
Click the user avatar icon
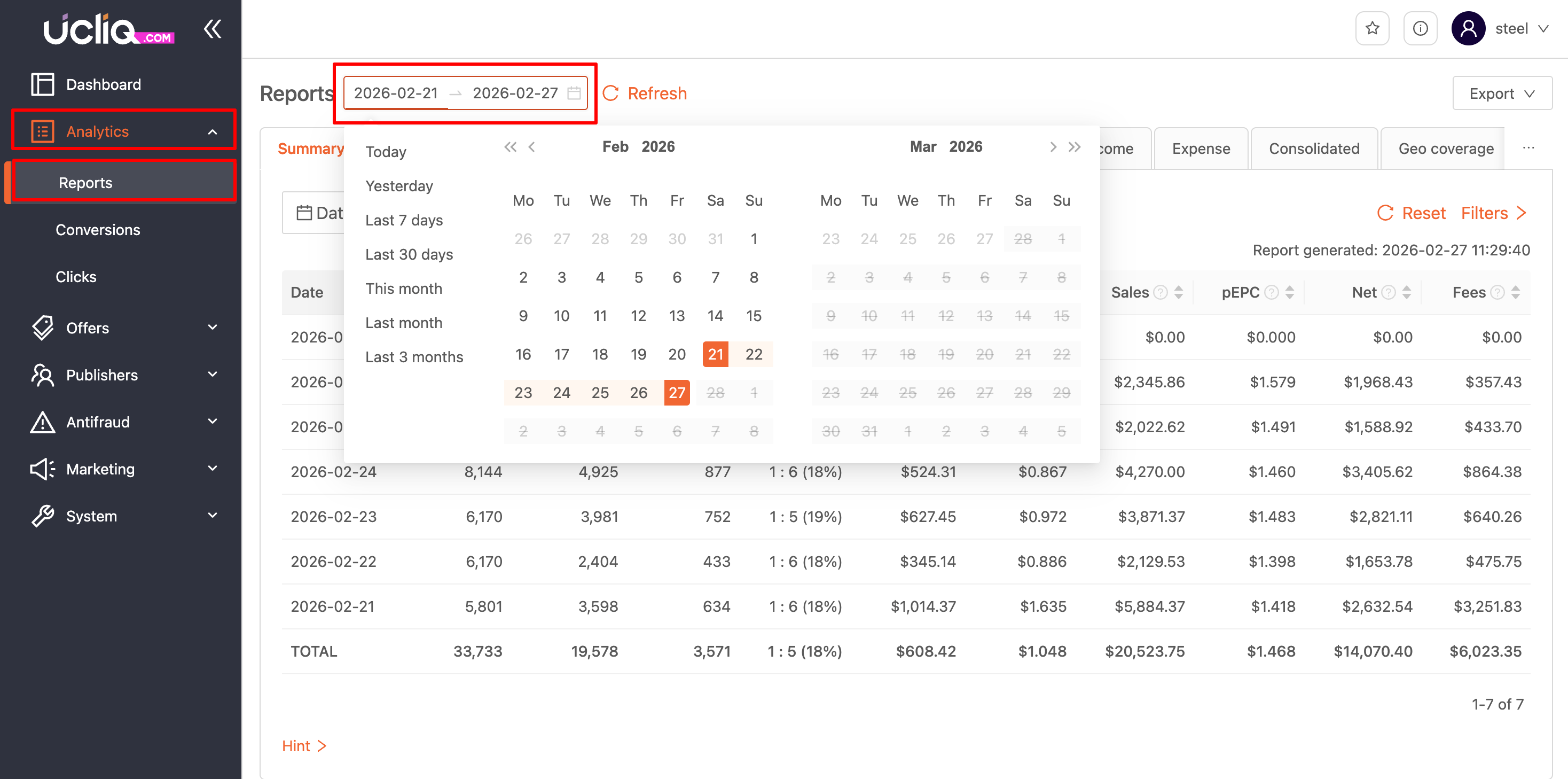1468,29
